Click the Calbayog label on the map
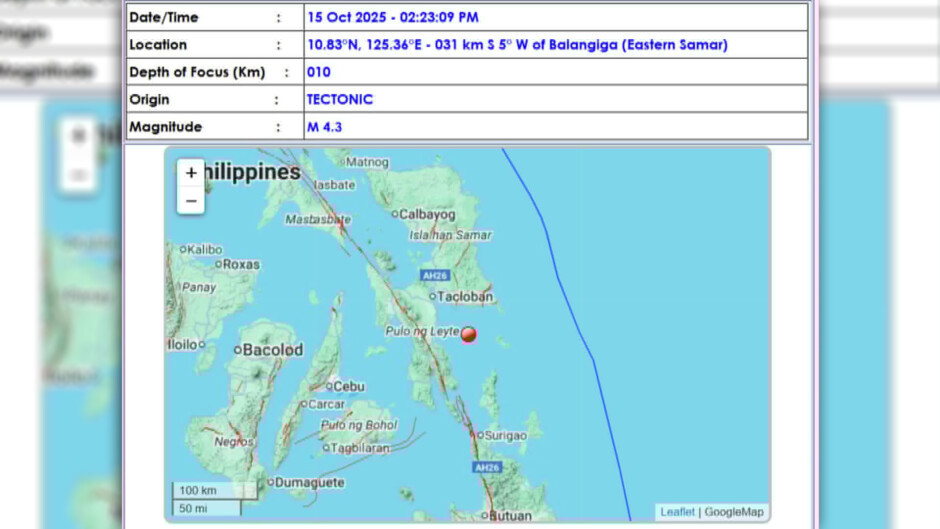This screenshot has height=529, width=940. 427,214
